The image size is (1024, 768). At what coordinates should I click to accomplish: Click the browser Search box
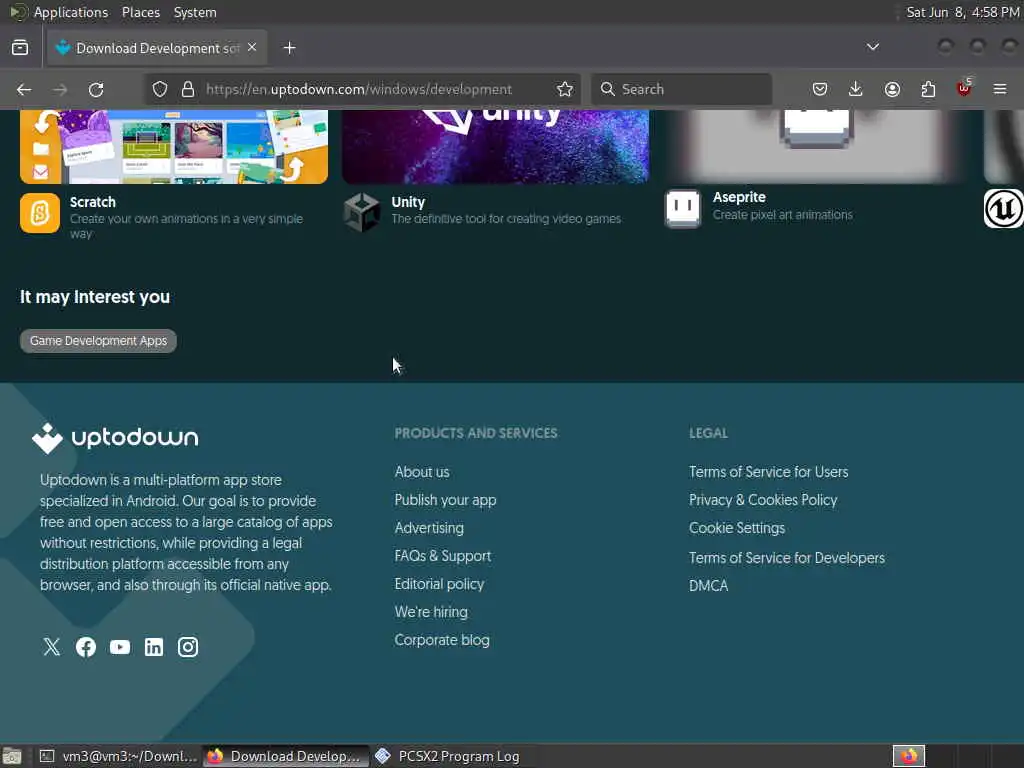click(682, 89)
